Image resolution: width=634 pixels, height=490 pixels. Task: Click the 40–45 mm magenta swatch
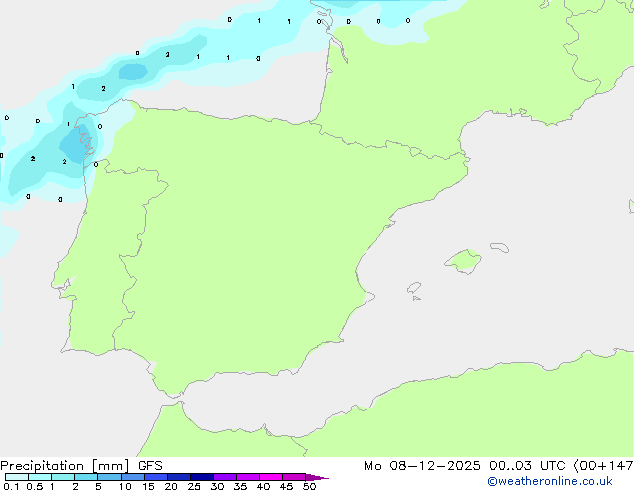[271, 477]
